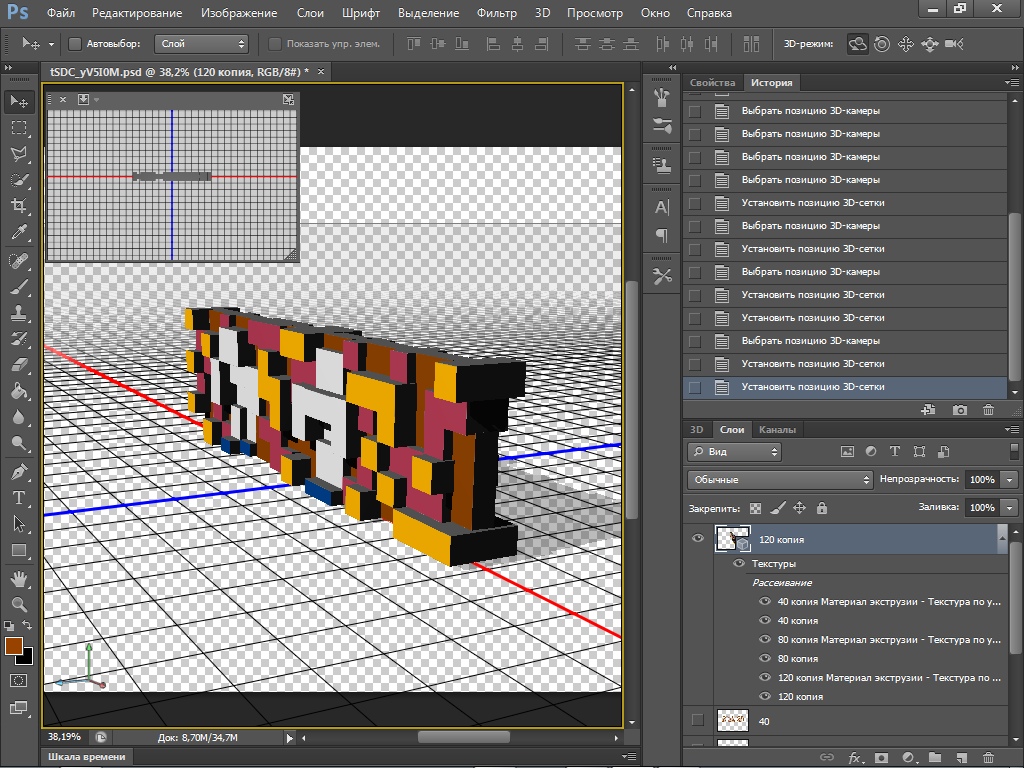Viewport: 1024px width, 768px height.
Task: Open the History panel options menu
Action: (1011, 83)
